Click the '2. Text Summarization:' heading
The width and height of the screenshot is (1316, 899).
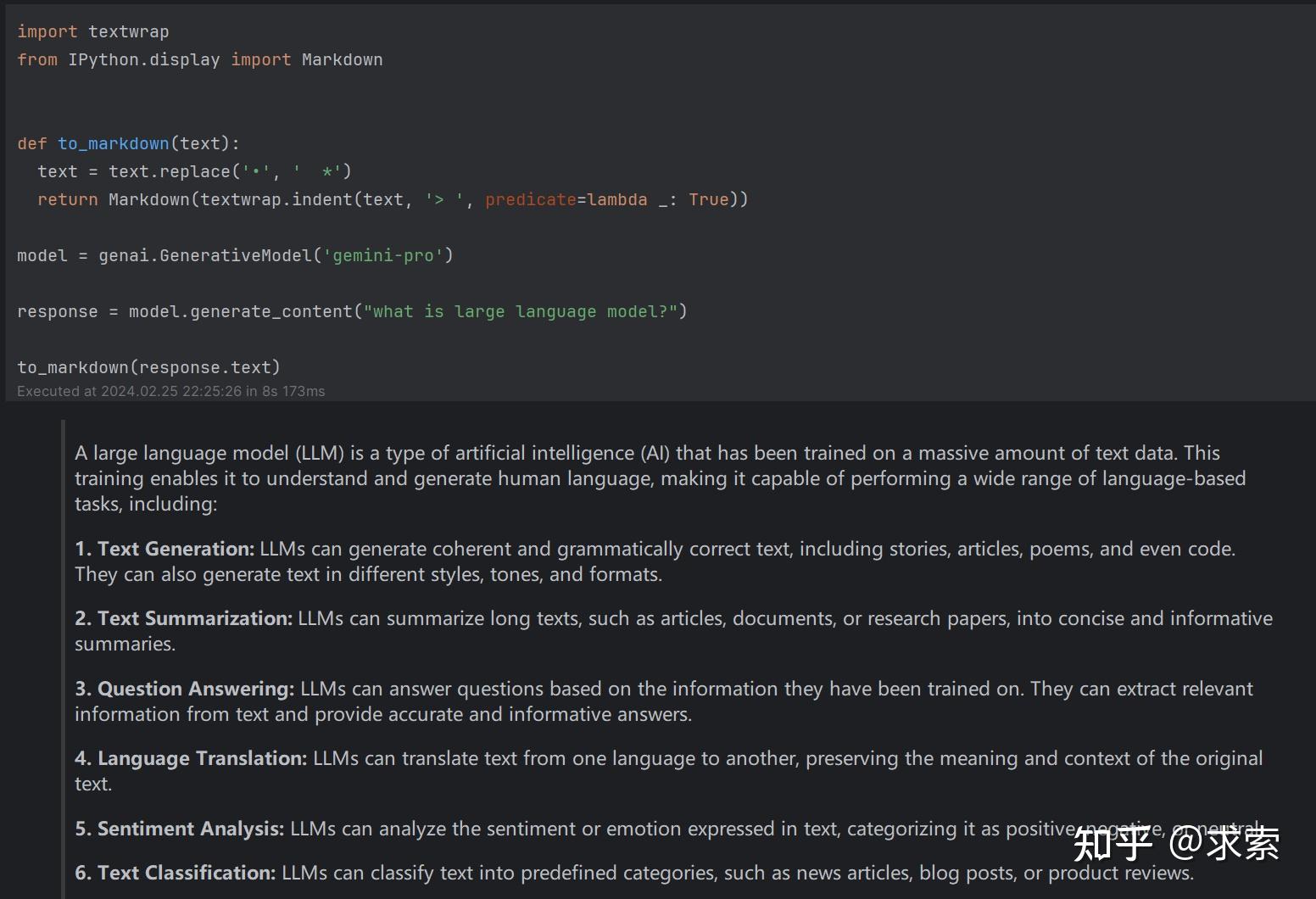tap(183, 618)
